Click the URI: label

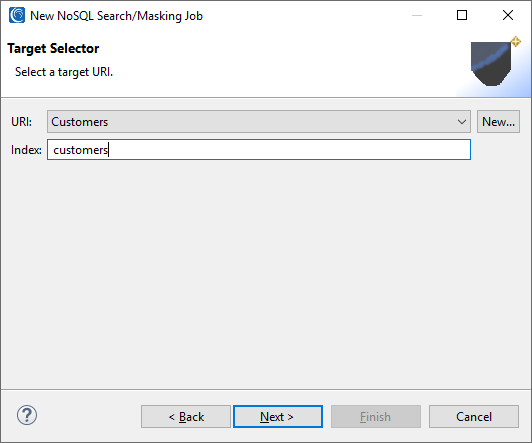(x=21, y=122)
